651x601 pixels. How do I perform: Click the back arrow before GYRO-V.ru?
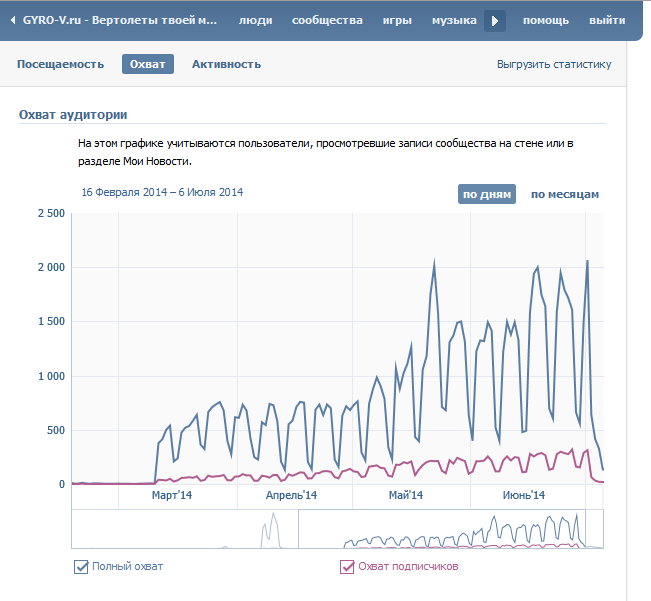[12, 20]
